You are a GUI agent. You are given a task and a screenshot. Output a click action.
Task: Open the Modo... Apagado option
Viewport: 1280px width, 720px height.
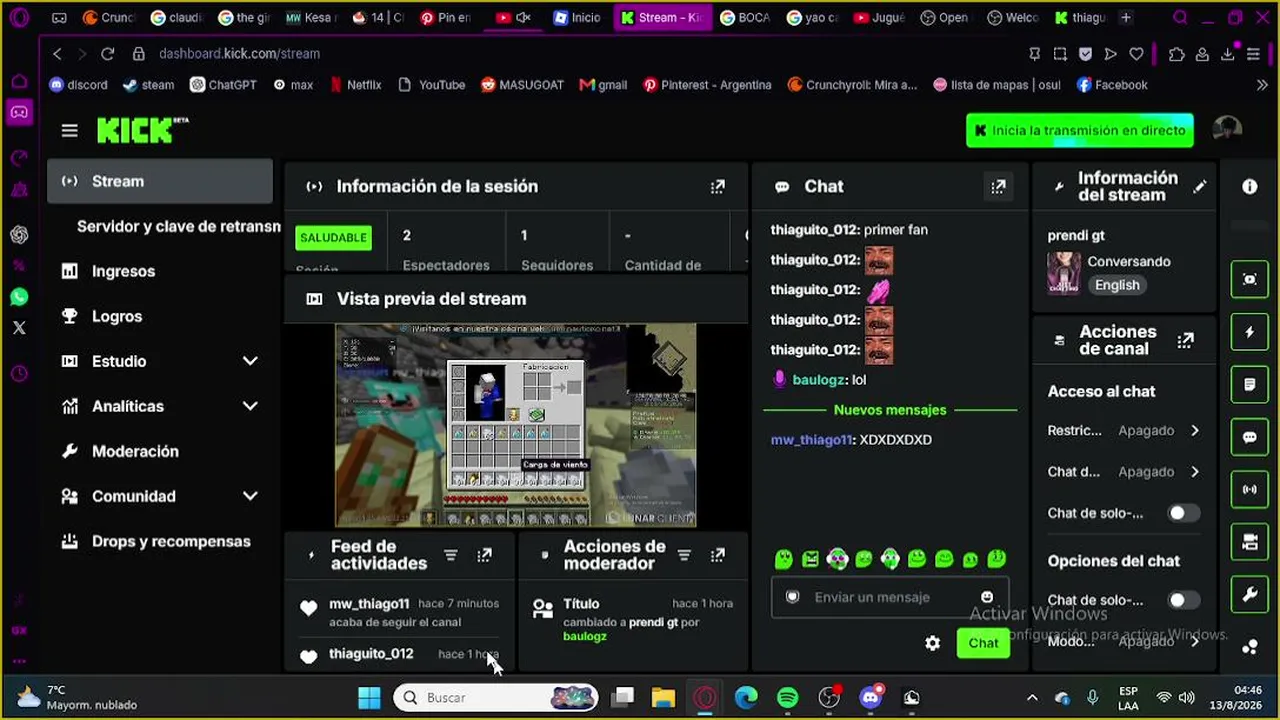(1124, 641)
